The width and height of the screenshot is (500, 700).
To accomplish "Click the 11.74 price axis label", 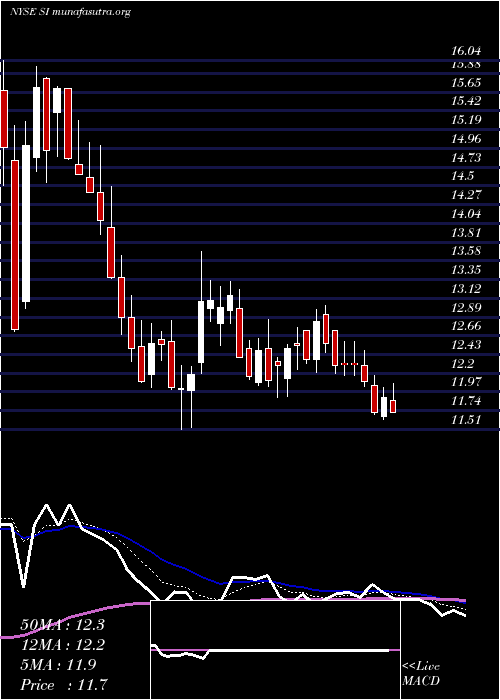I will click(466, 401).
